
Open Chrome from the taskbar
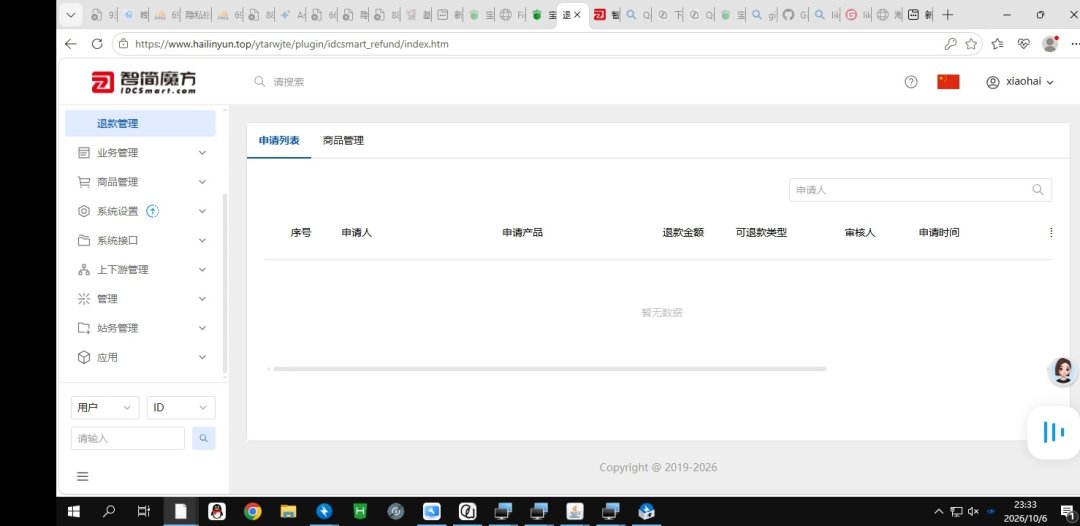[253, 512]
